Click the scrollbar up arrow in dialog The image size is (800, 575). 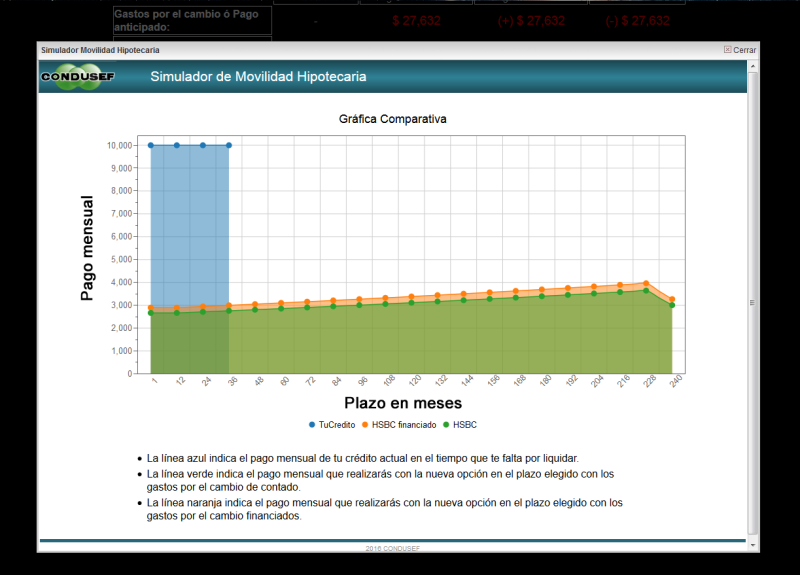point(753,66)
